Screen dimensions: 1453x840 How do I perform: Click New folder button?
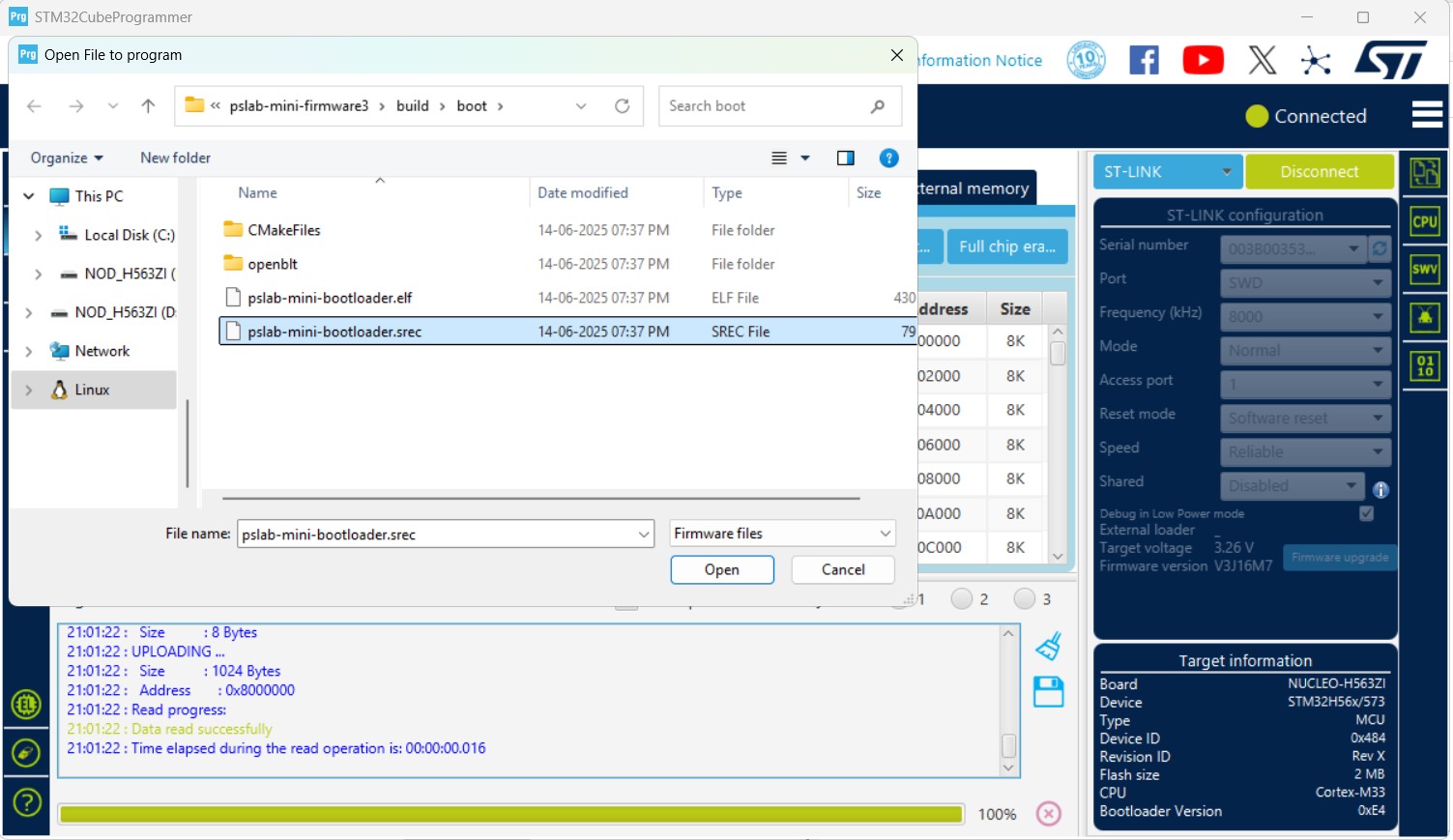tap(175, 158)
